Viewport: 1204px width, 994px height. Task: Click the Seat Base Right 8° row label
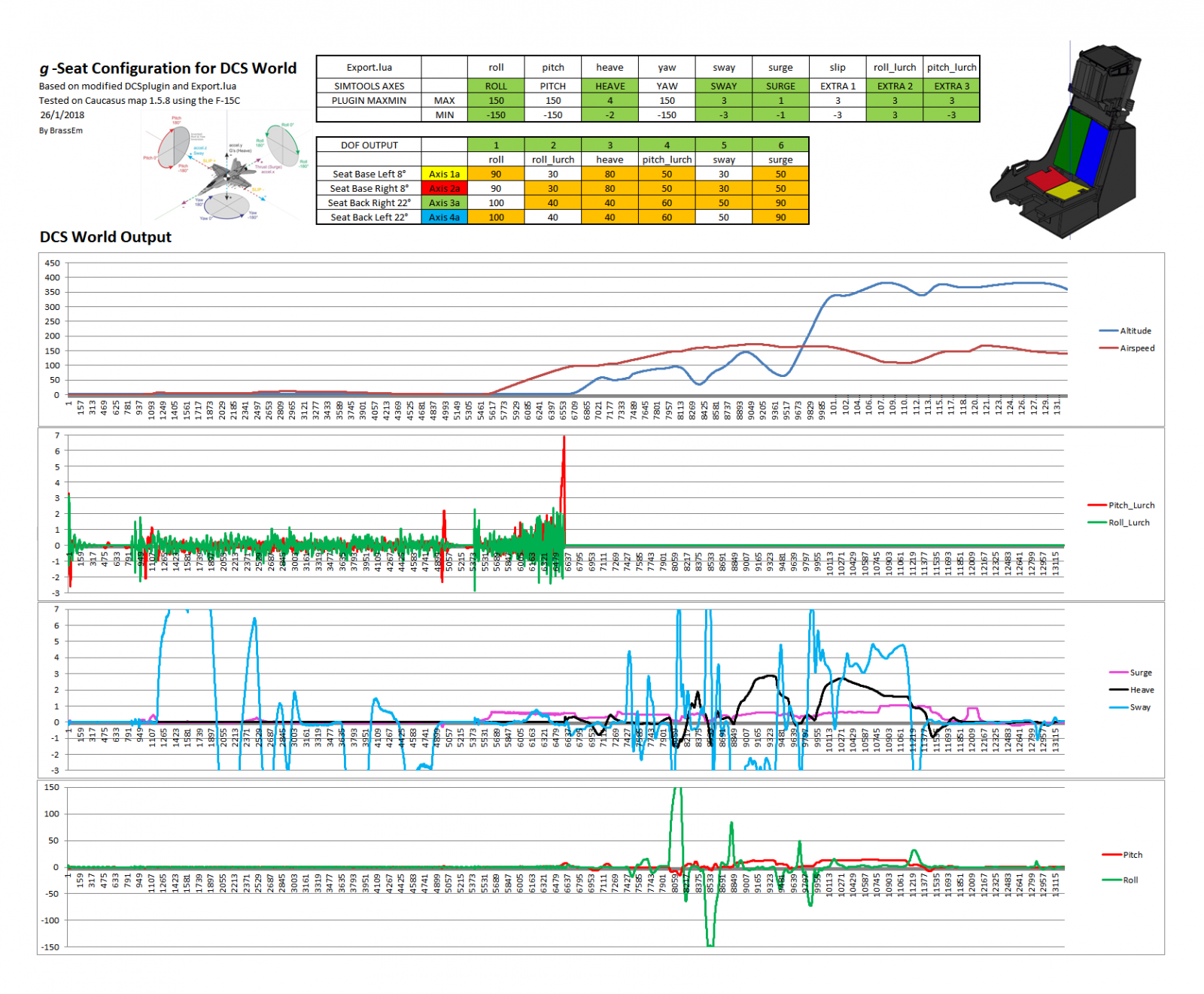point(369,188)
